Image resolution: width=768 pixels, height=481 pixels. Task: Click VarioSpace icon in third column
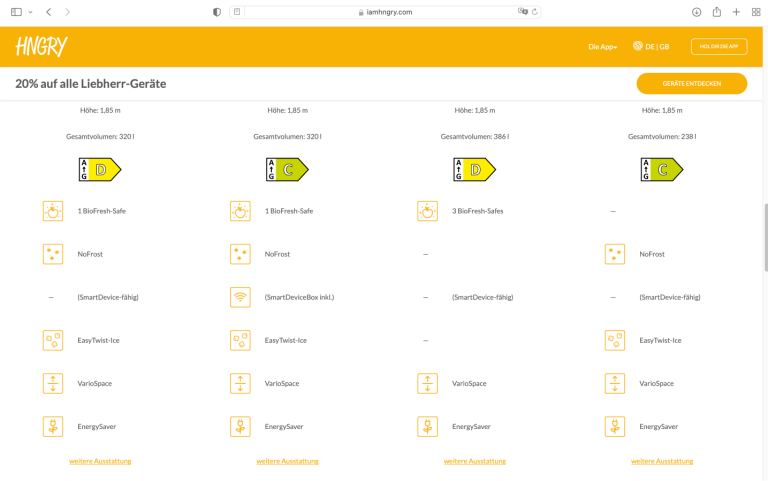click(428, 384)
